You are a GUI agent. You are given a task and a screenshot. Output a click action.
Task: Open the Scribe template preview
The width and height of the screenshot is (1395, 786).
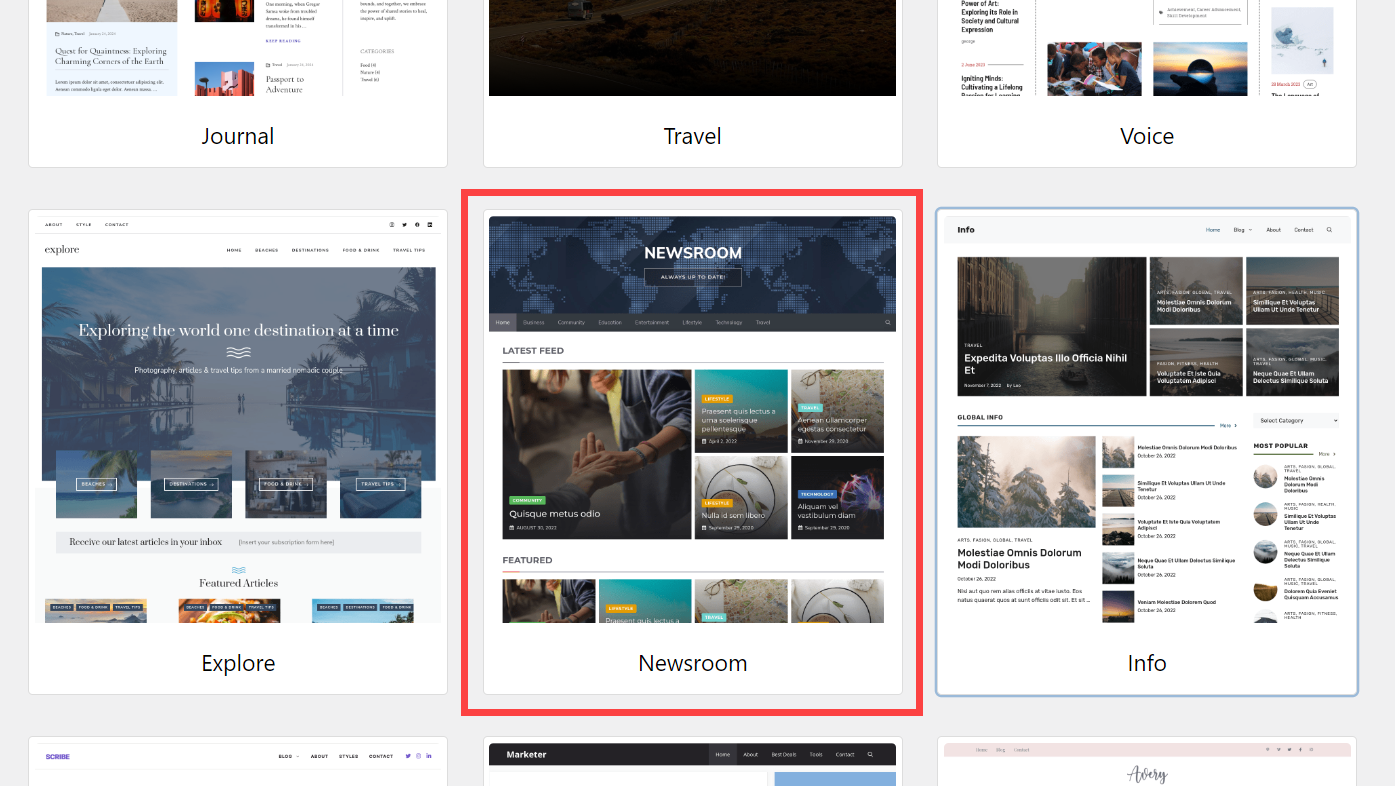[x=238, y=762]
